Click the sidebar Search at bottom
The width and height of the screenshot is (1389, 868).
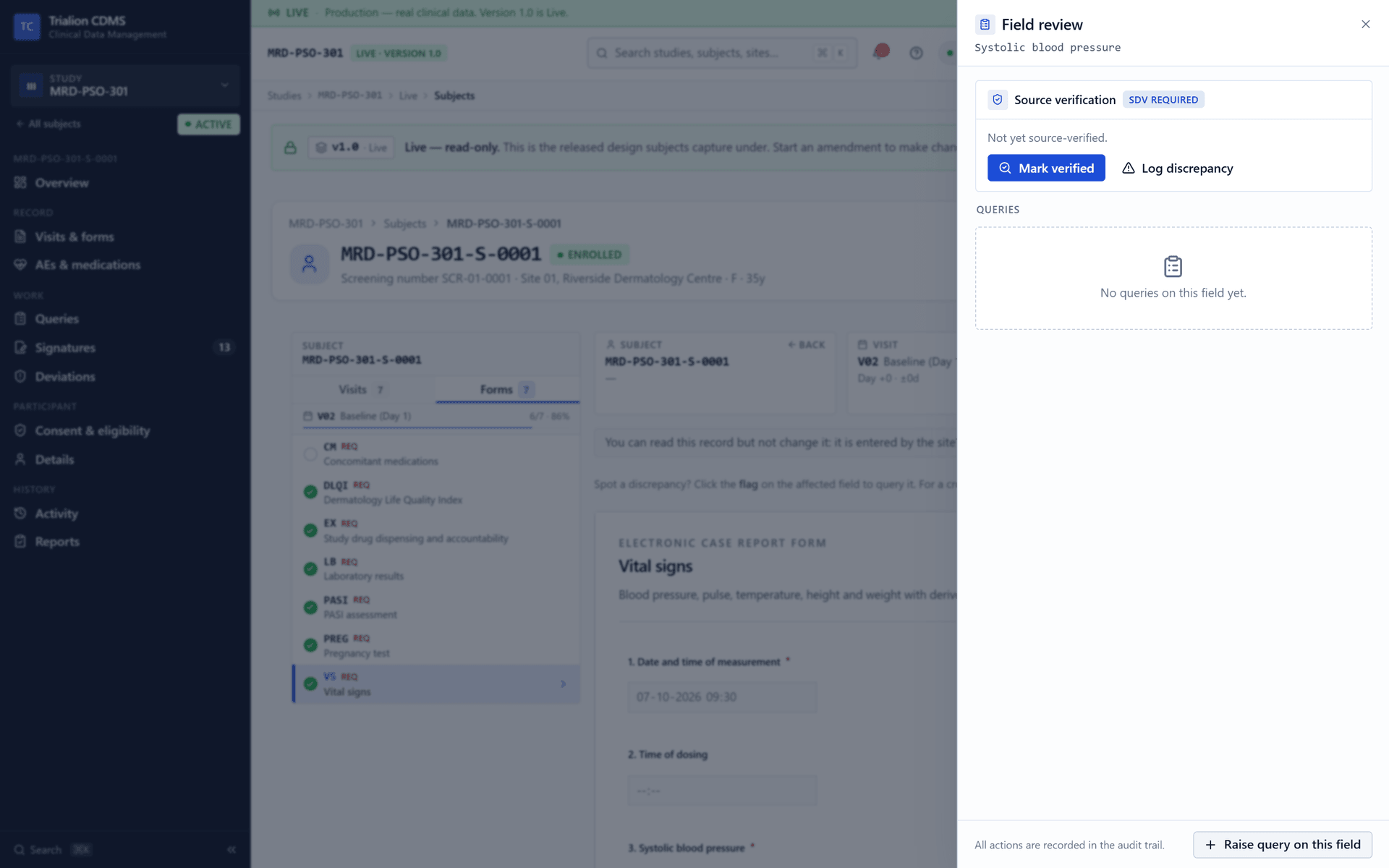coord(53,849)
